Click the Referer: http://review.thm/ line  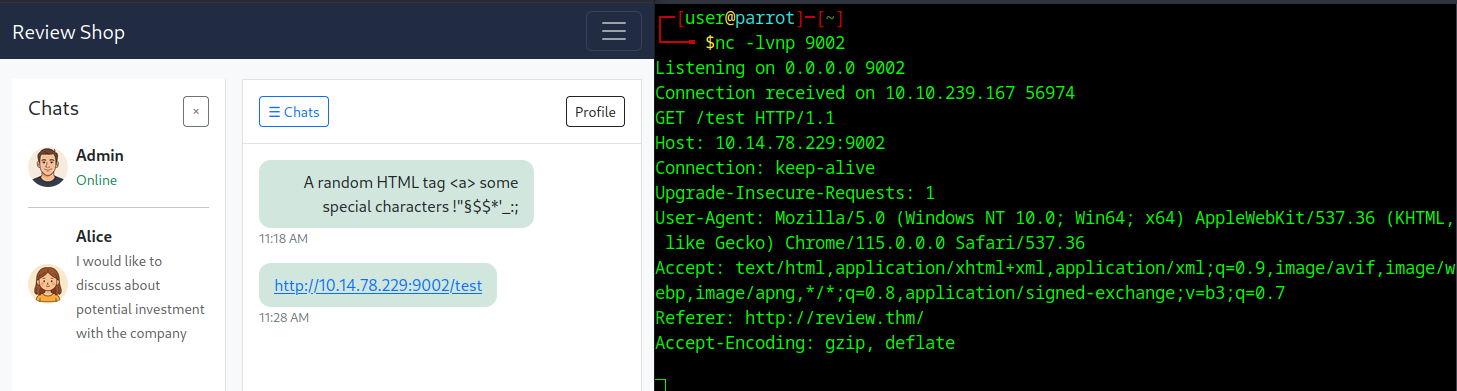tap(790, 318)
